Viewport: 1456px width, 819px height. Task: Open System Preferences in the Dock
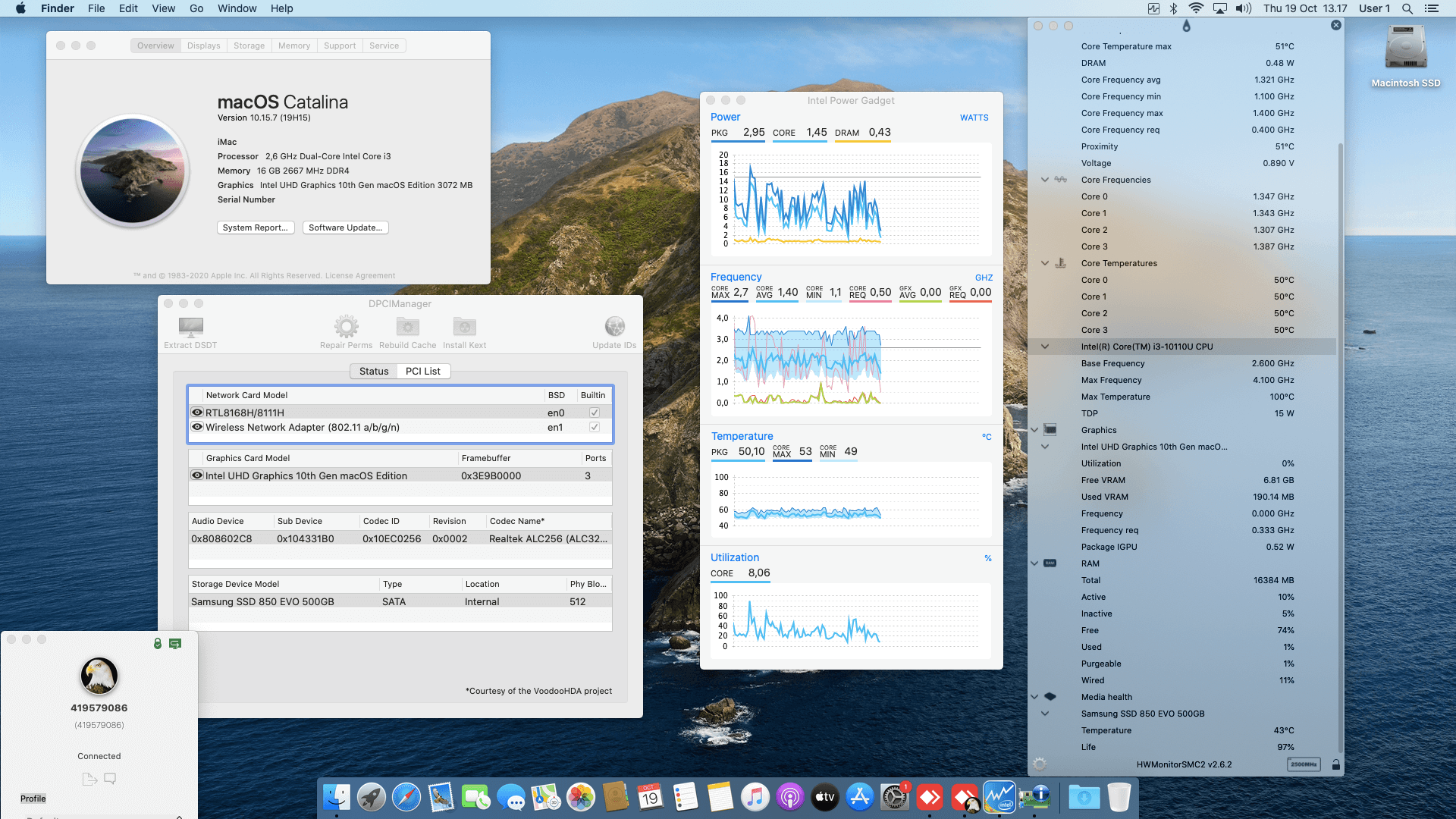pos(895,798)
